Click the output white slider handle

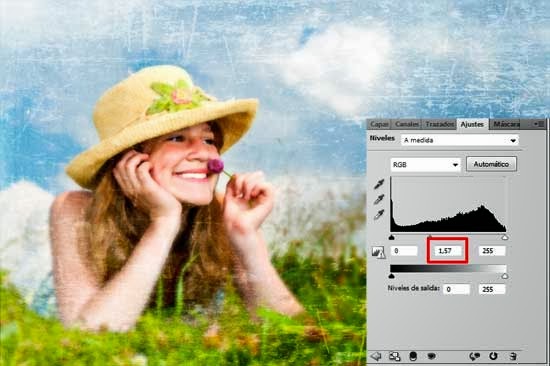pos(504,276)
